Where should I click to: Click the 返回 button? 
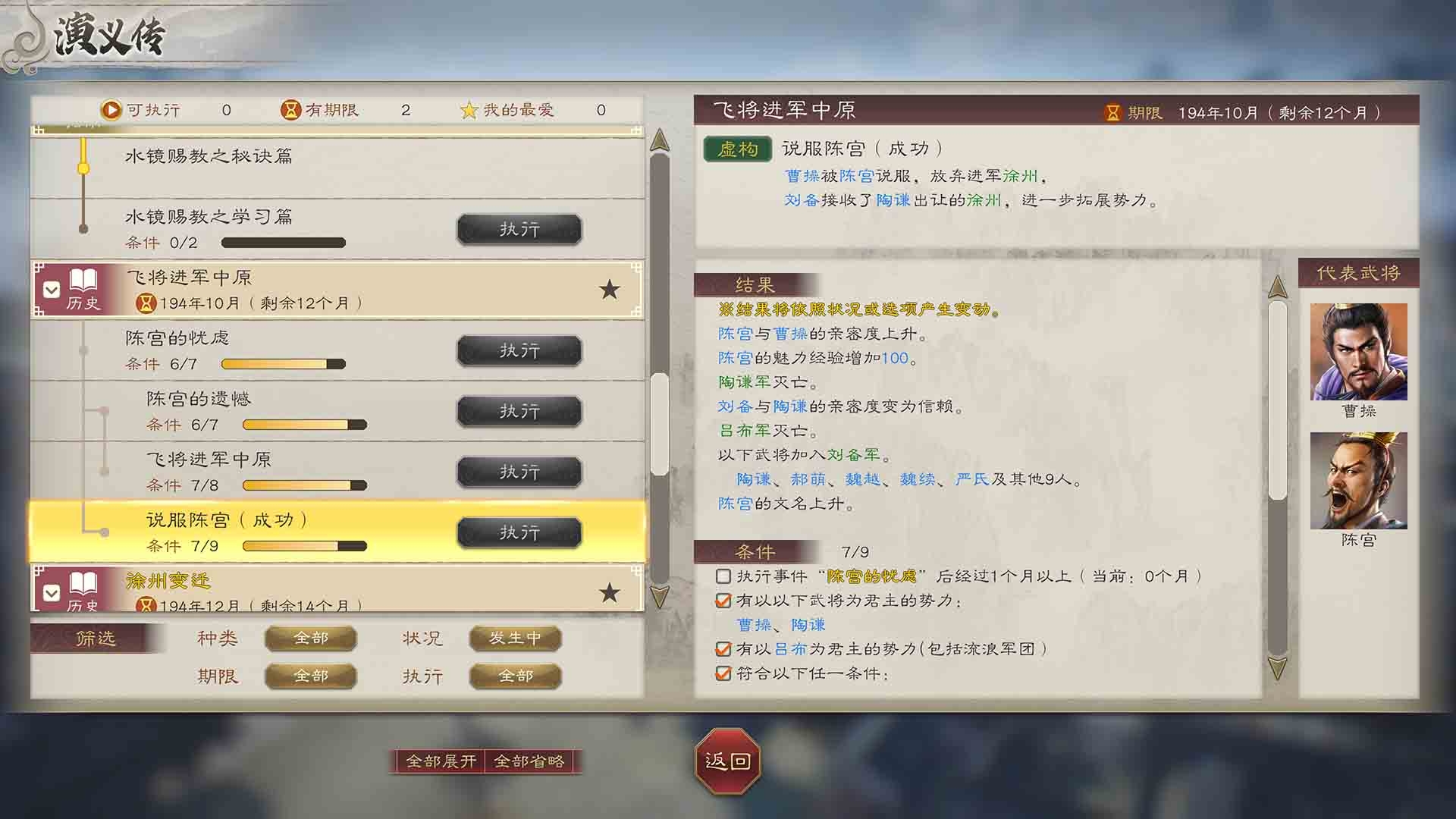(728, 761)
